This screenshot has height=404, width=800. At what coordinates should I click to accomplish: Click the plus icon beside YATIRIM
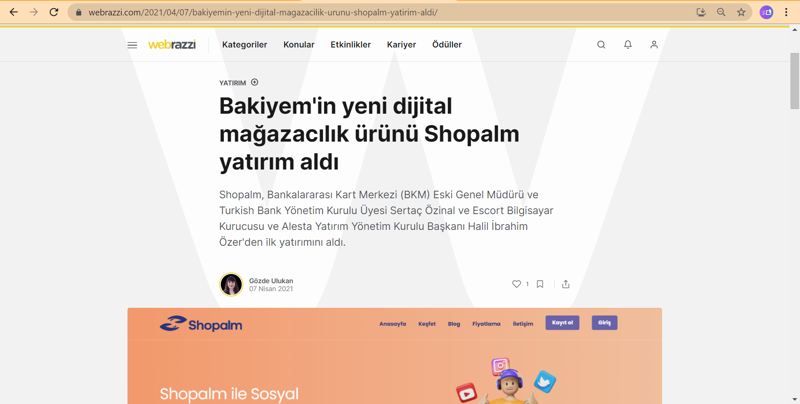[x=255, y=83]
